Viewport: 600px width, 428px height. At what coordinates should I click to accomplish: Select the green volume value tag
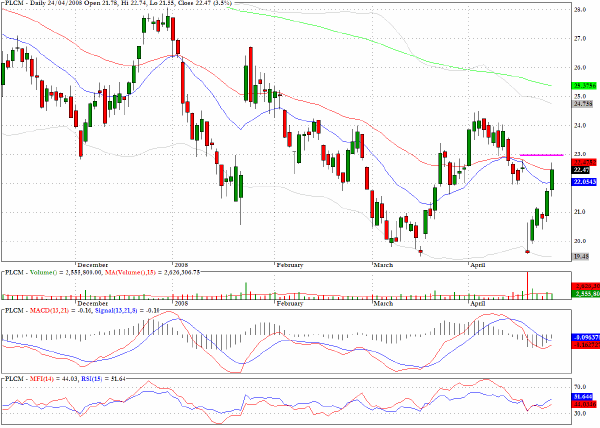click(x=585, y=294)
